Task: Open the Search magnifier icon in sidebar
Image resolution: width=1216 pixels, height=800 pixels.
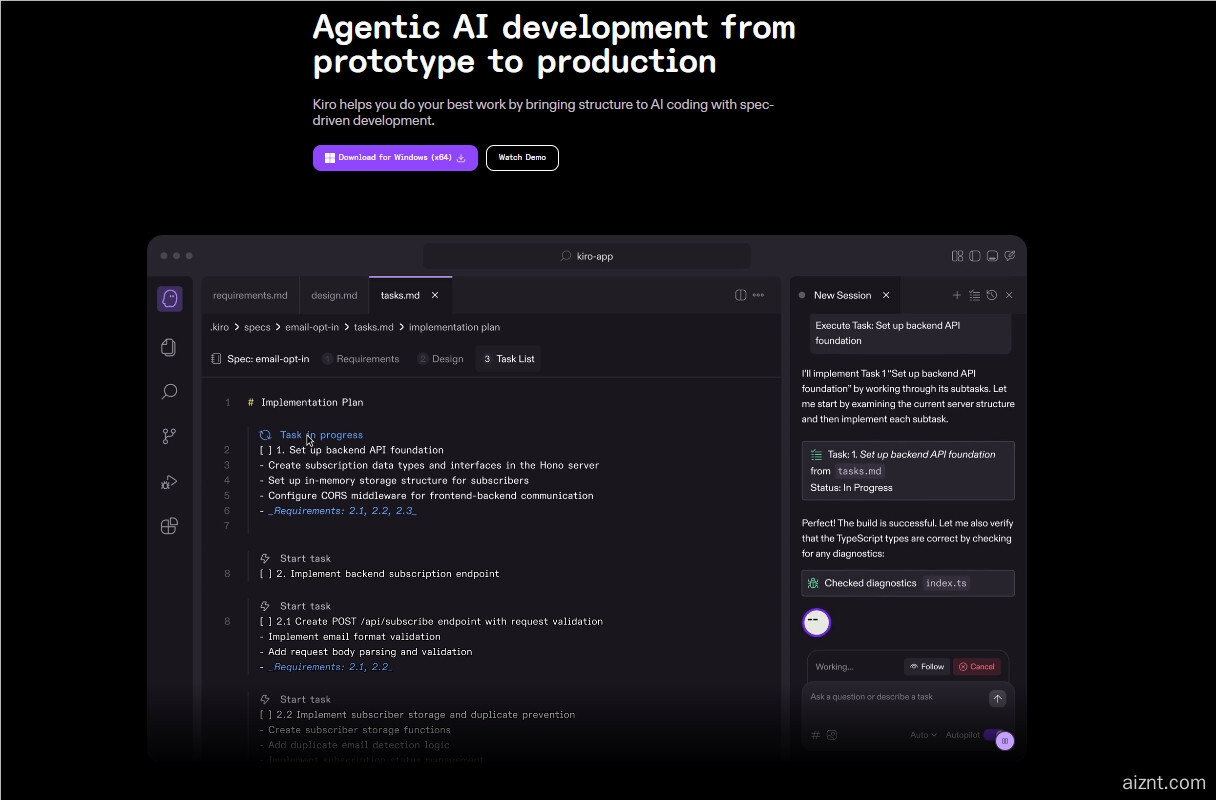Action: pos(169,392)
